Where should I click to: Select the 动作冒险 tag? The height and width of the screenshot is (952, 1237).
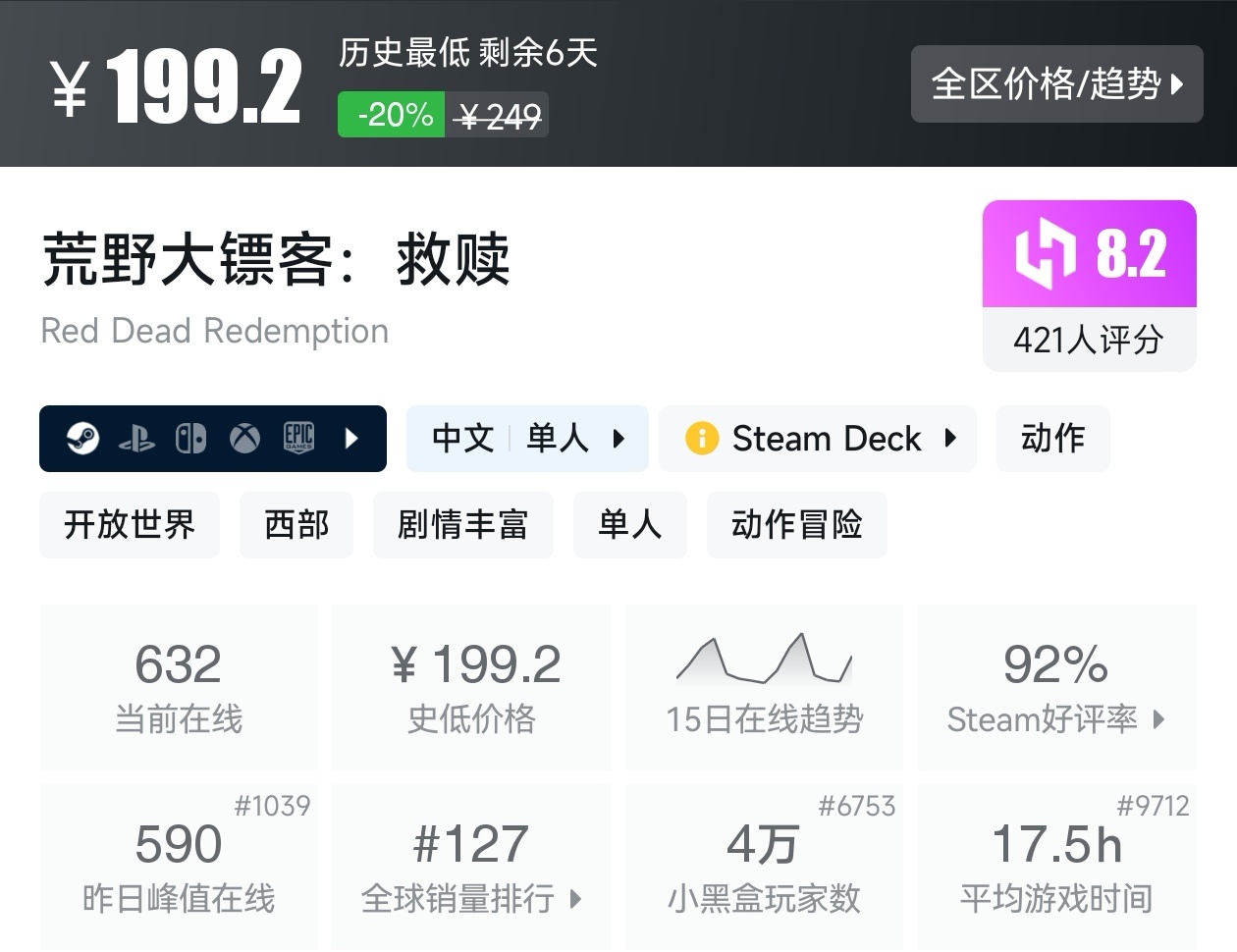point(796,525)
